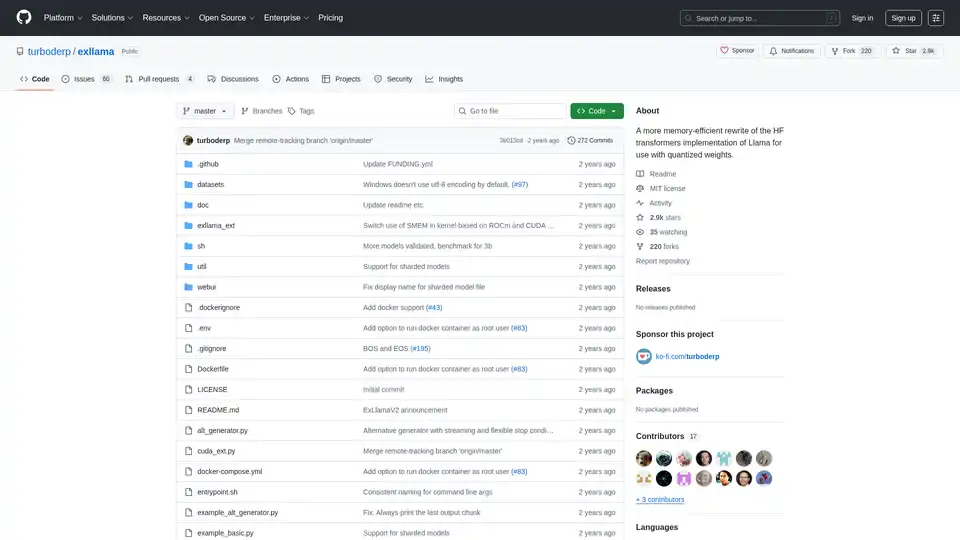Click the Sign up button
The image size is (960, 540).
click(x=903, y=18)
